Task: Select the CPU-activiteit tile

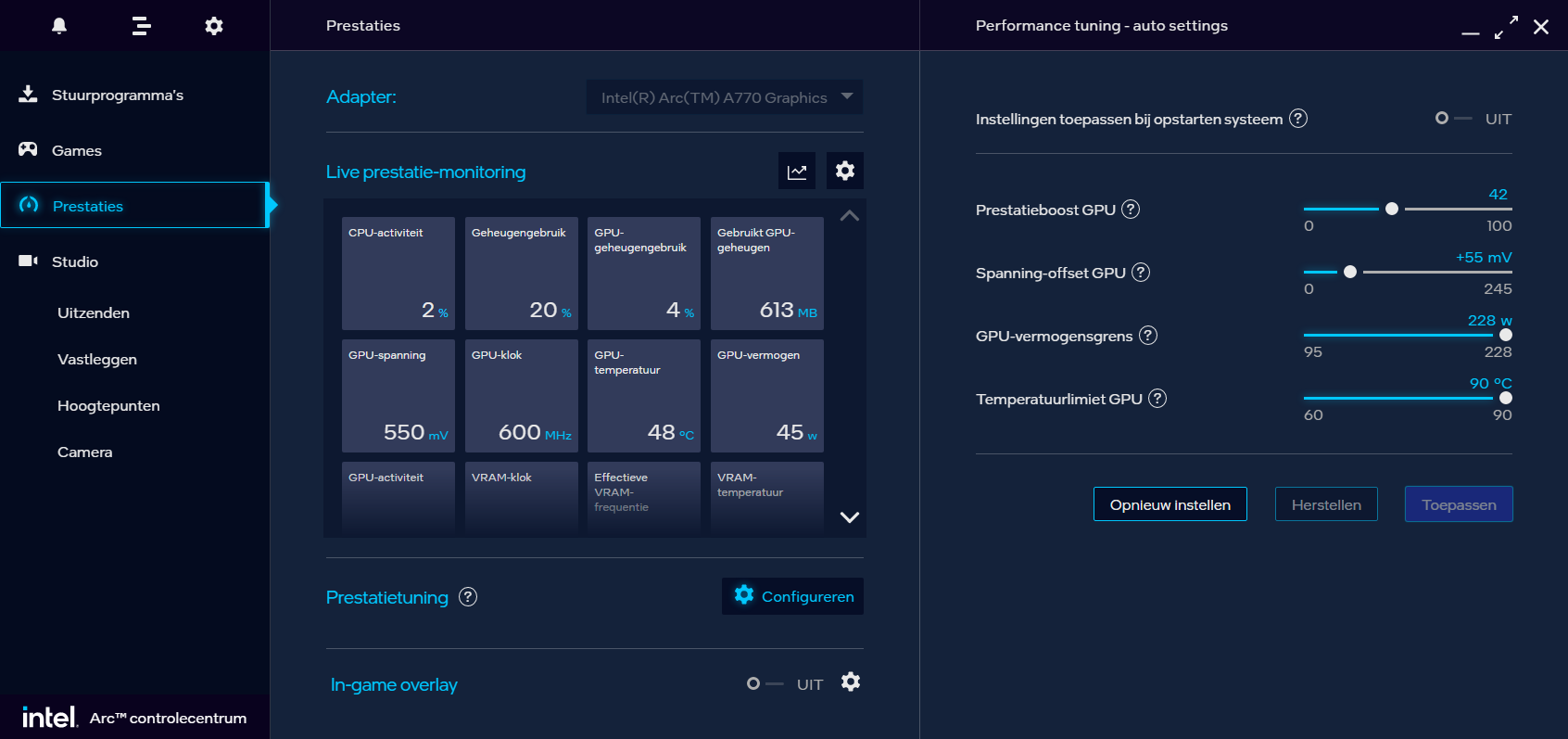Action: tap(398, 274)
